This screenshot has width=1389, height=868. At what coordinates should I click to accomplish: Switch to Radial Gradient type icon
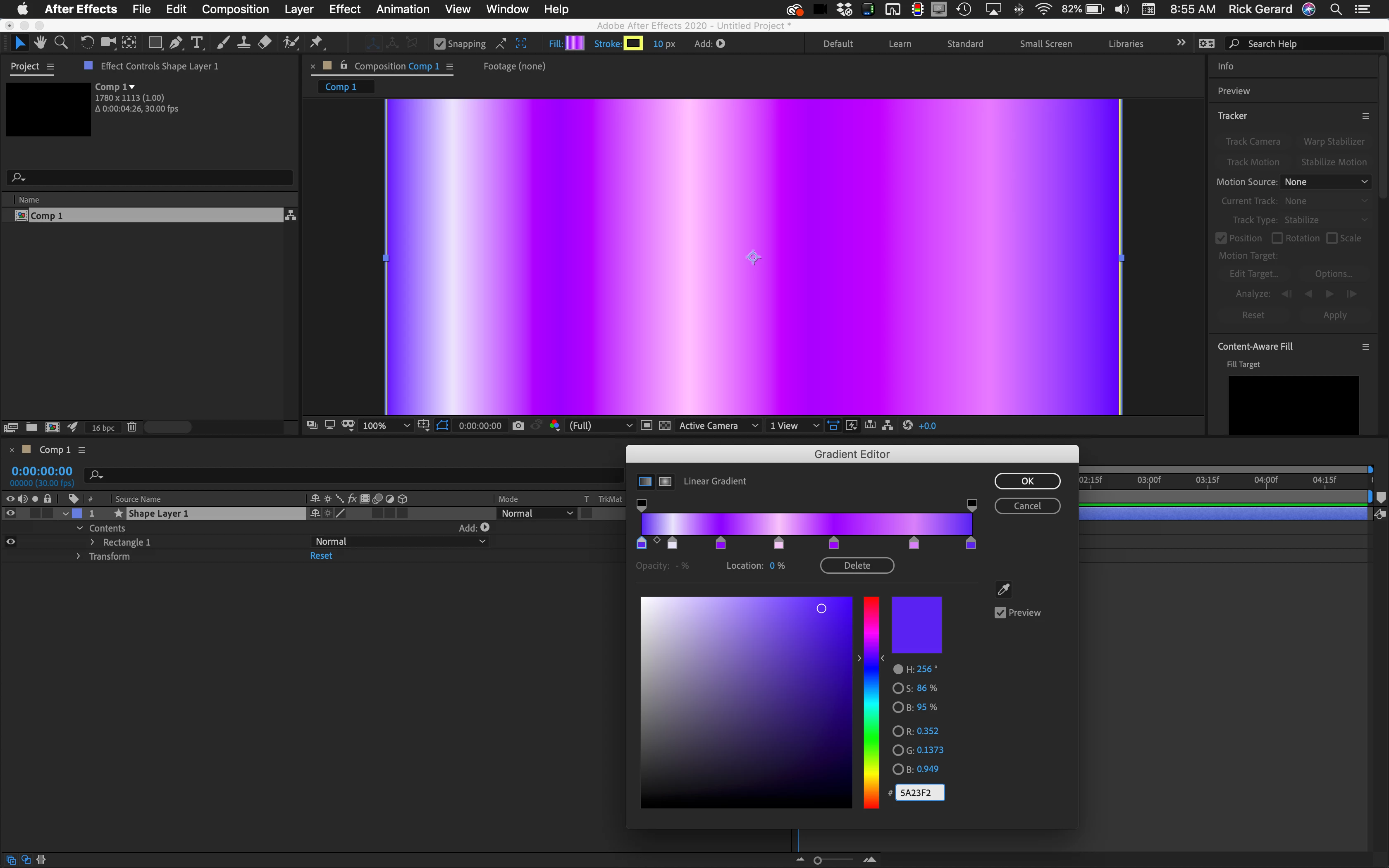(665, 481)
